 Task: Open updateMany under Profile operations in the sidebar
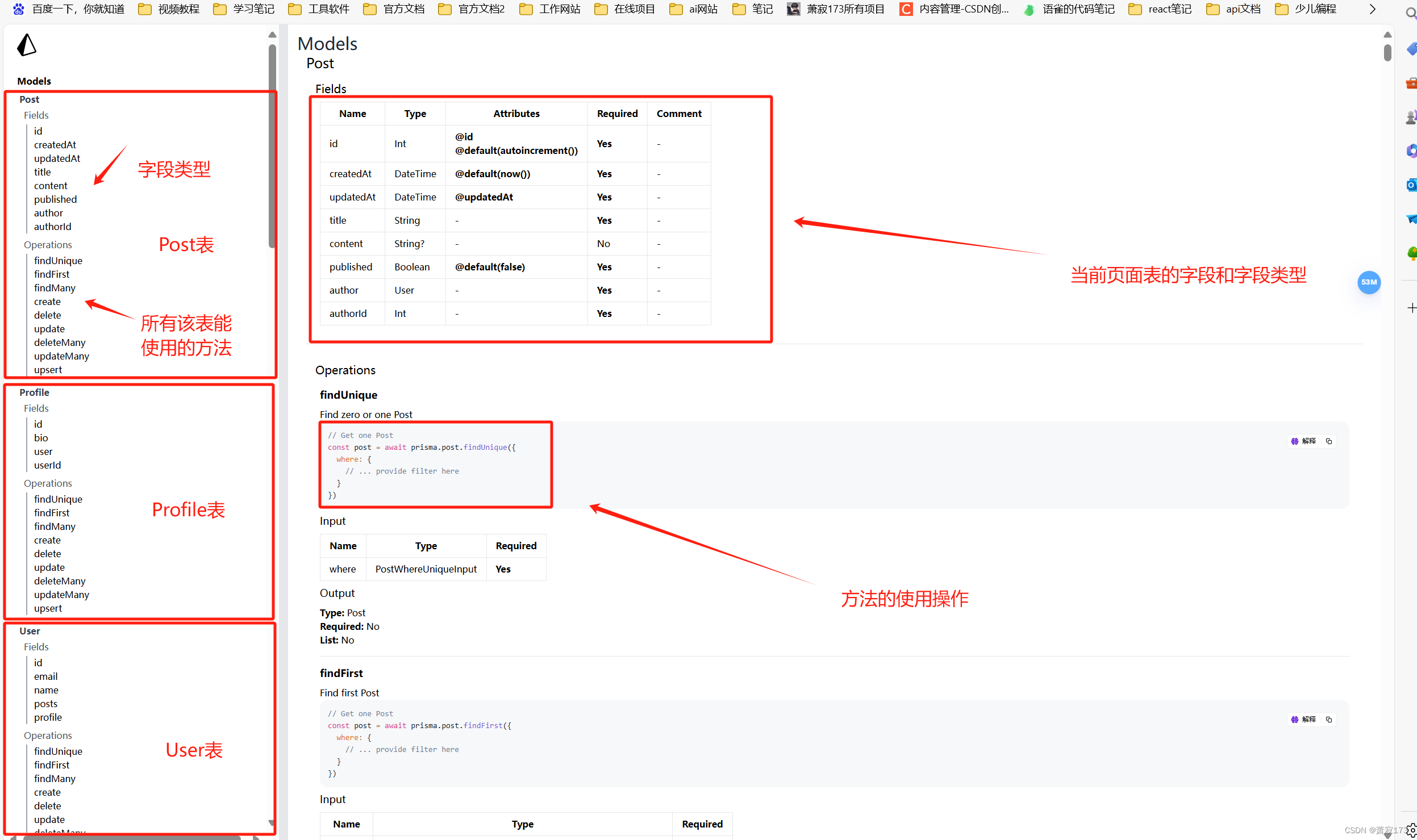click(61, 595)
